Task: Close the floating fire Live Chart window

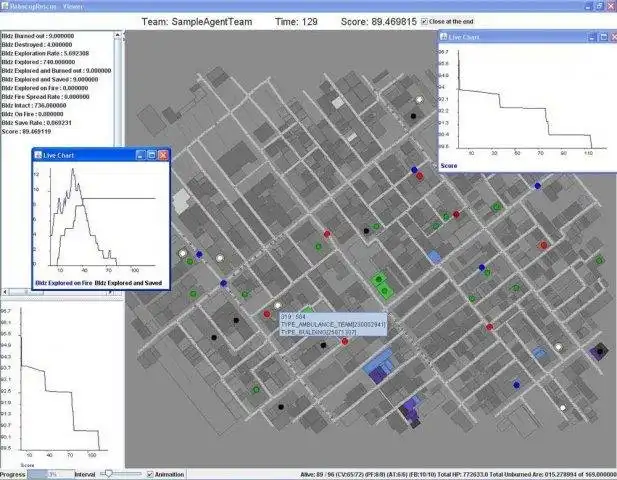Action: coord(163,155)
